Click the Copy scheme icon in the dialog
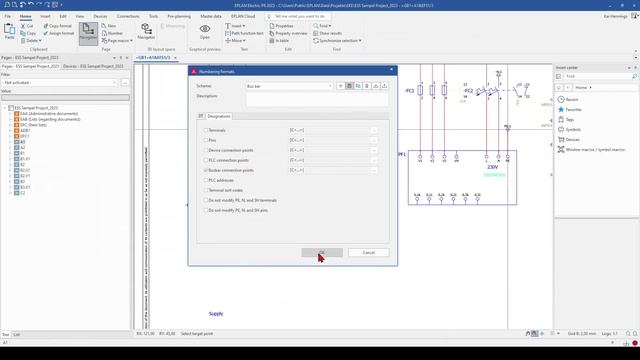This screenshot has height=360, width=640. [358, 86]
